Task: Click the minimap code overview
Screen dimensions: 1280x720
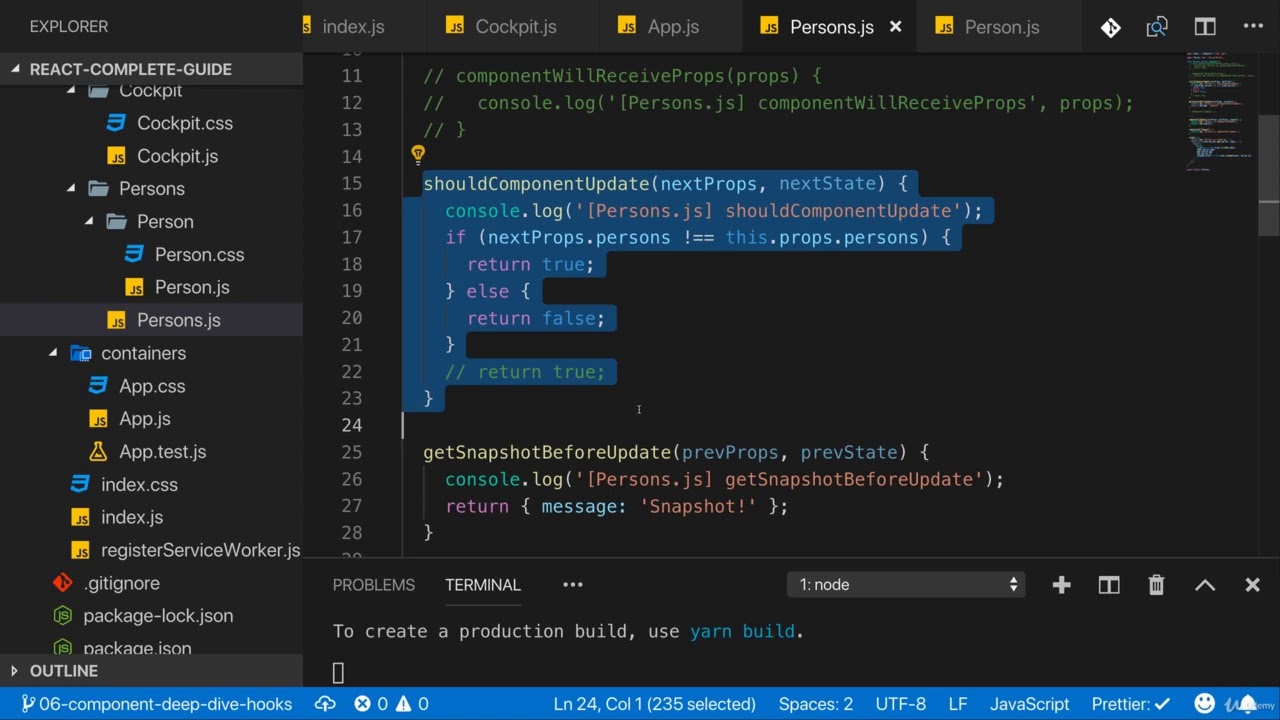Action: tap(1220, 110)
